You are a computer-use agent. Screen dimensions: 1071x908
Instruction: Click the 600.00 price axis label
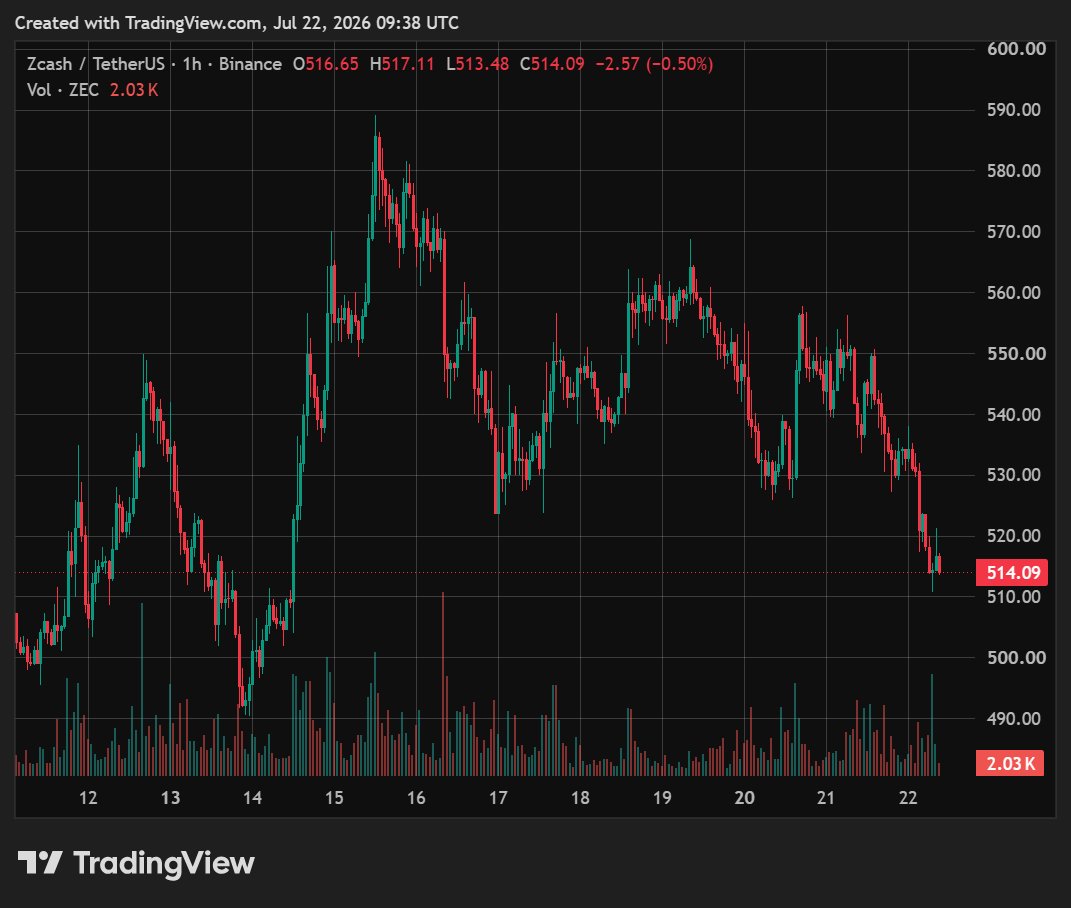(1016, 49)
